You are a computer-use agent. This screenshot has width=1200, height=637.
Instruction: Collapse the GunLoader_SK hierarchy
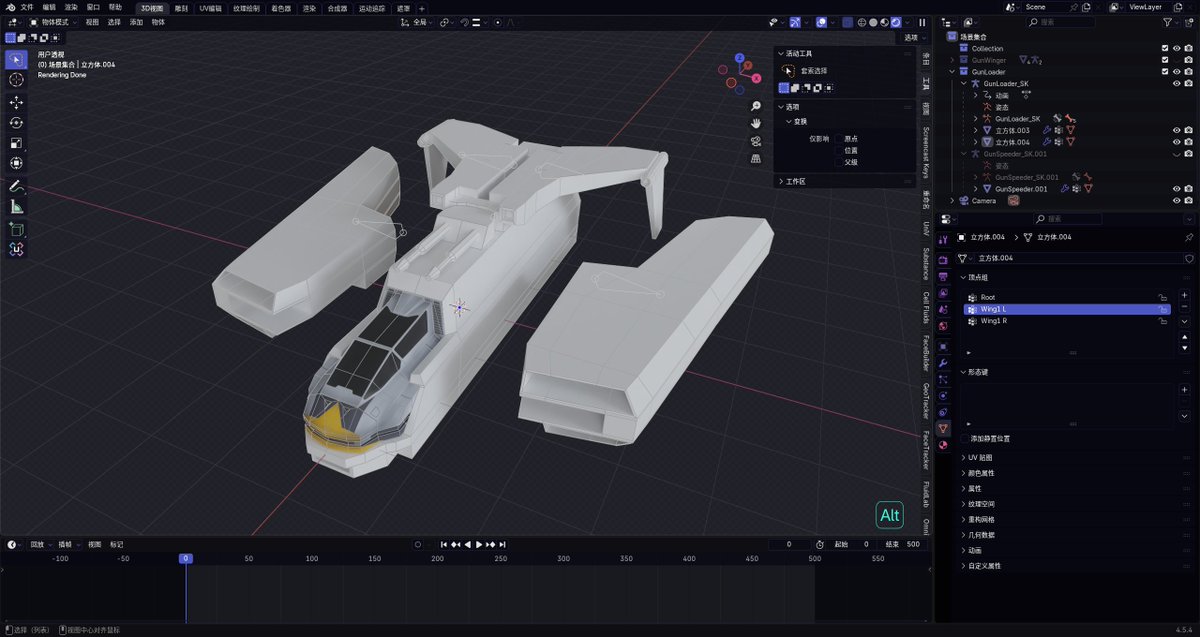coord(964,83)
